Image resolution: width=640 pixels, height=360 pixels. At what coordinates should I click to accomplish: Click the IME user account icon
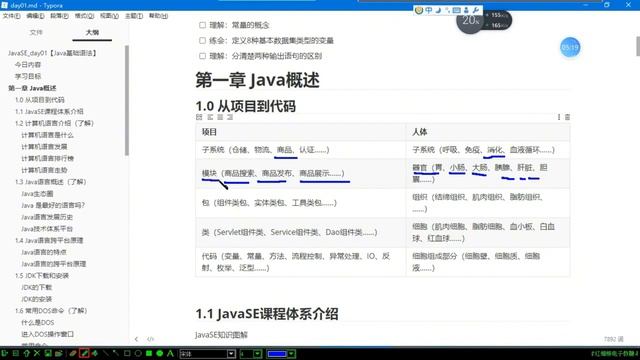pyautogui.click(x=467, y=10)
